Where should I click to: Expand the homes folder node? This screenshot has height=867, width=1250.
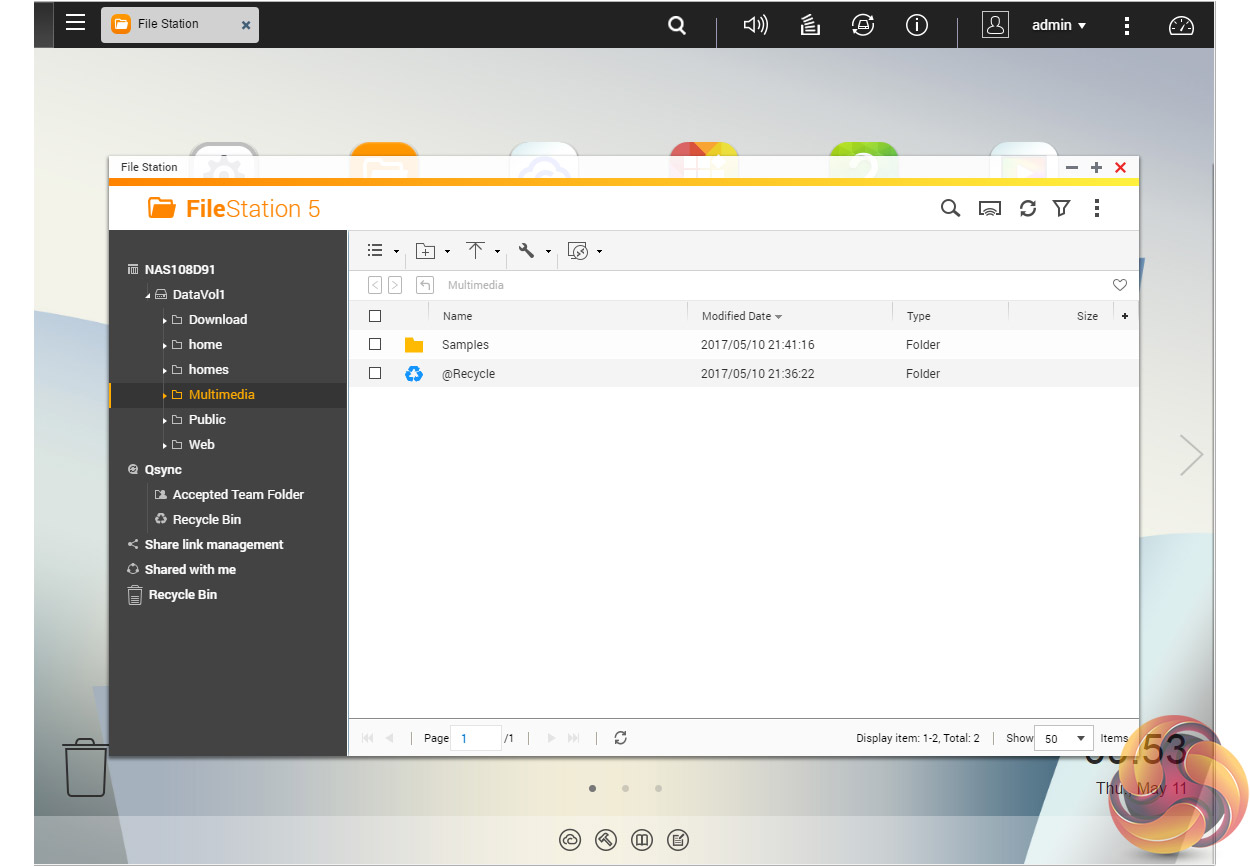coord(165,370)
